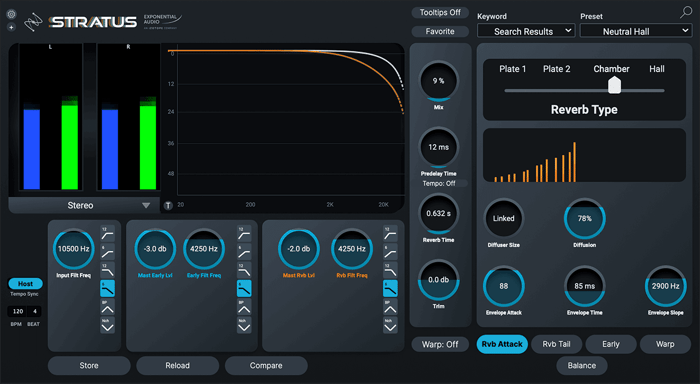This screenshot has width=700, height=384.
Task: Toggle predelay Tempo: Off
Action: tap(439, 184)
